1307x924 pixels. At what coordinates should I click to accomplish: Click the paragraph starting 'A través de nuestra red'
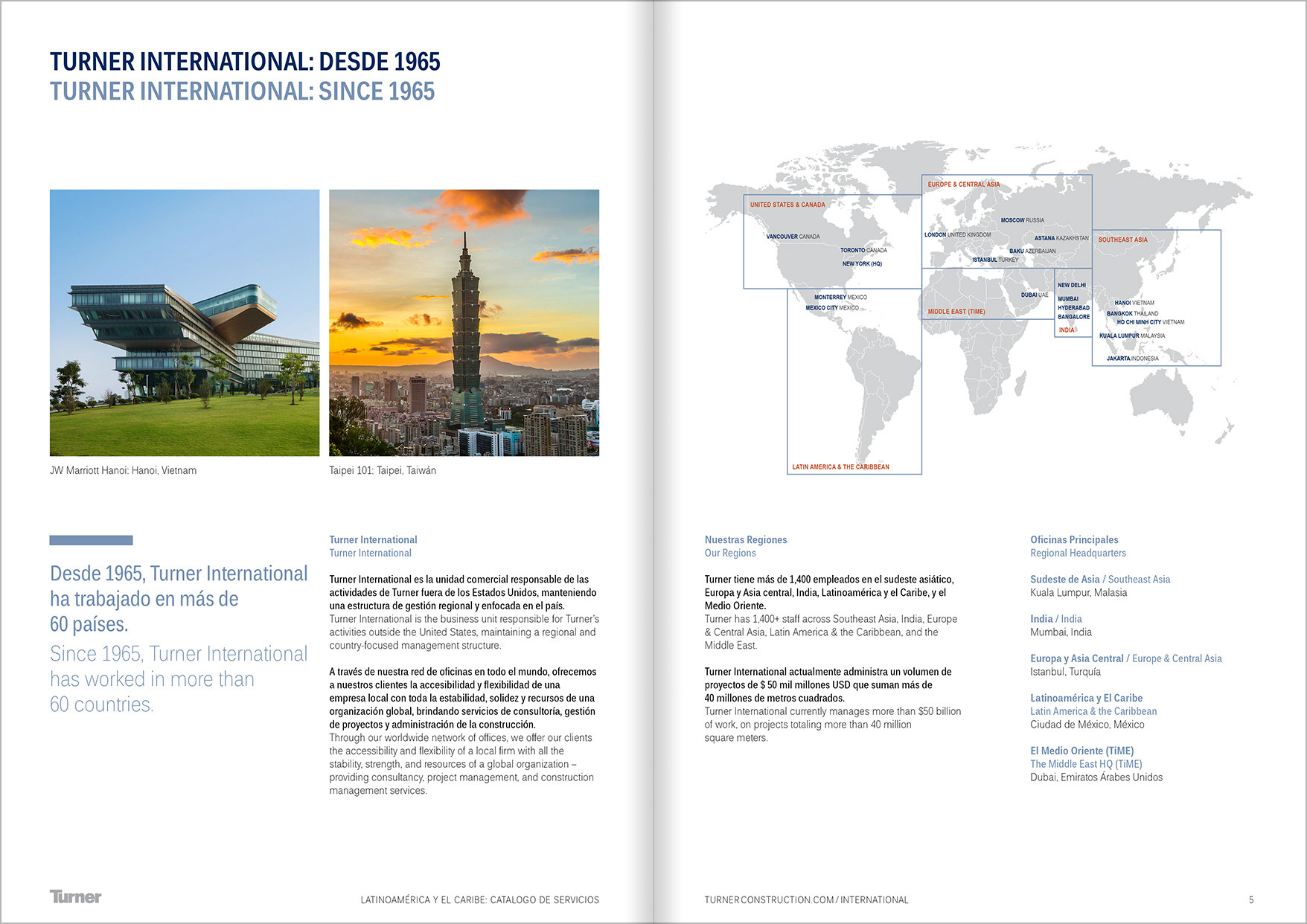pyautogui.click(x=463, y=698)
